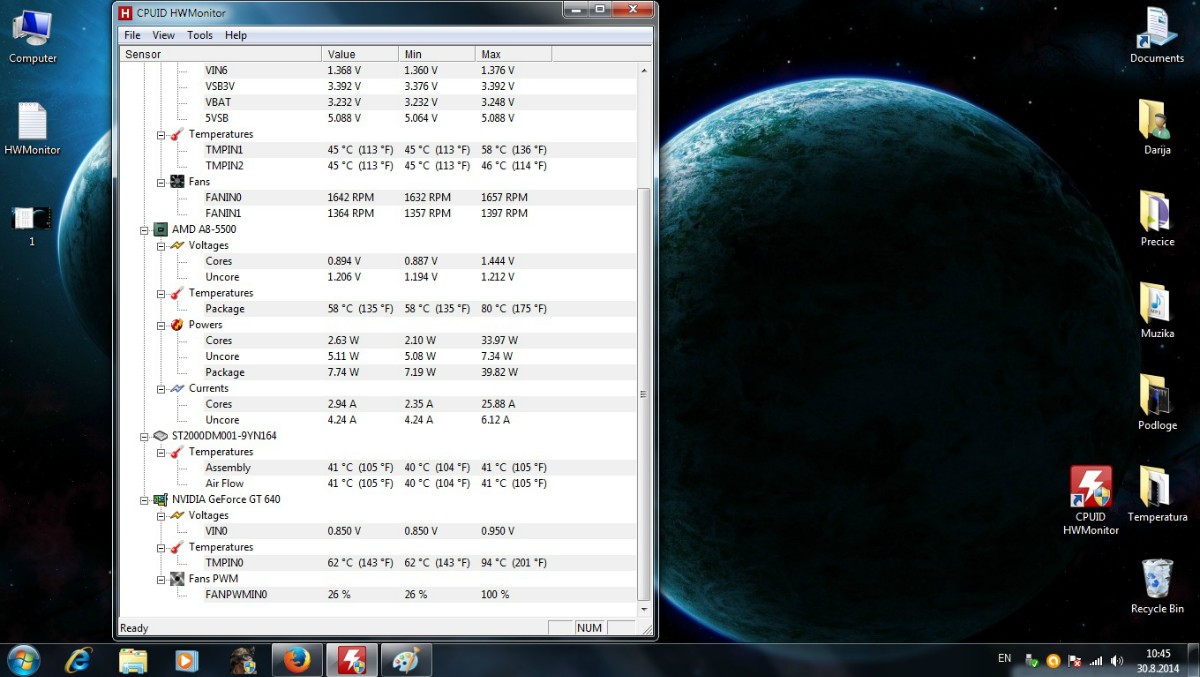The height and width of the screenshot is (677, 1200).
Task: Open the File menu in HWMonitor
Action: (132, 35)
